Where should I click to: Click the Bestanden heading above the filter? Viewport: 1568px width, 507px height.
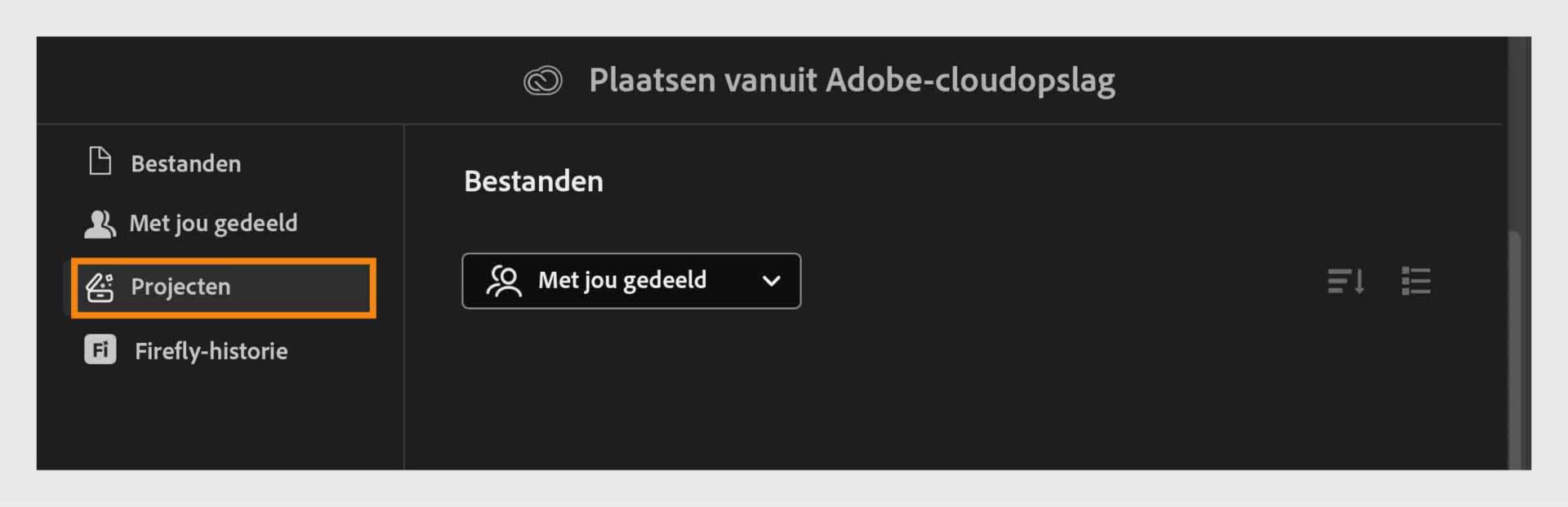point(532,181)
